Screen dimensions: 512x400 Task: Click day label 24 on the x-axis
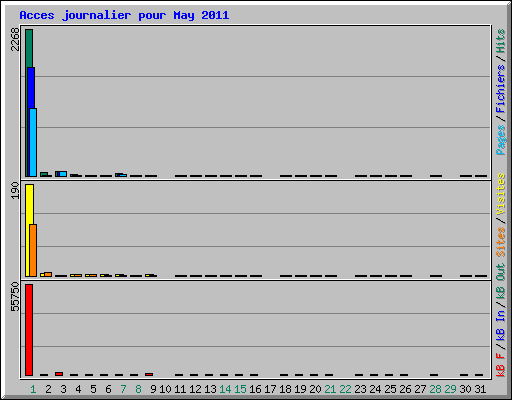375,389
